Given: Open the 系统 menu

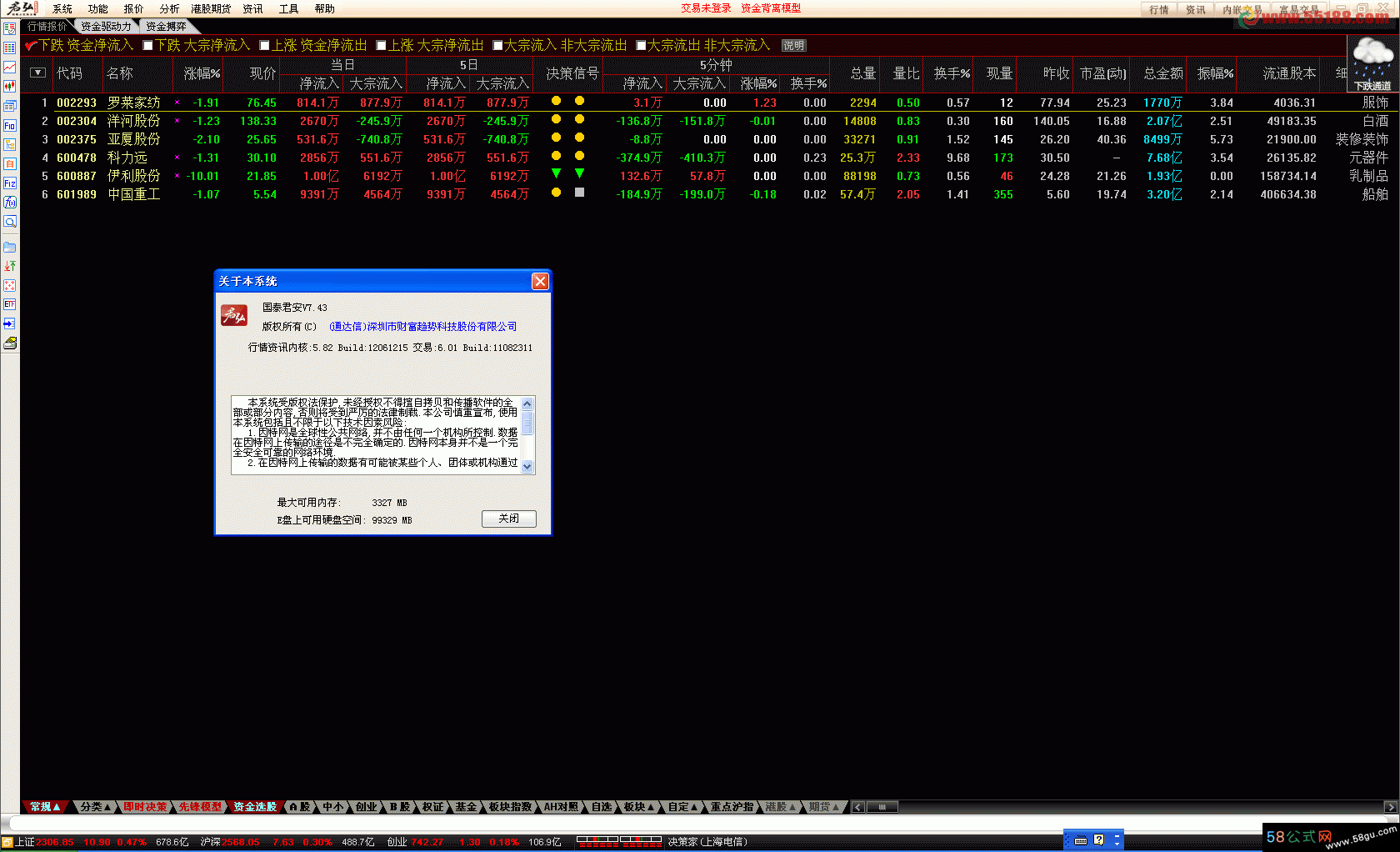Looking at the screenshot, I should point(62,8).
